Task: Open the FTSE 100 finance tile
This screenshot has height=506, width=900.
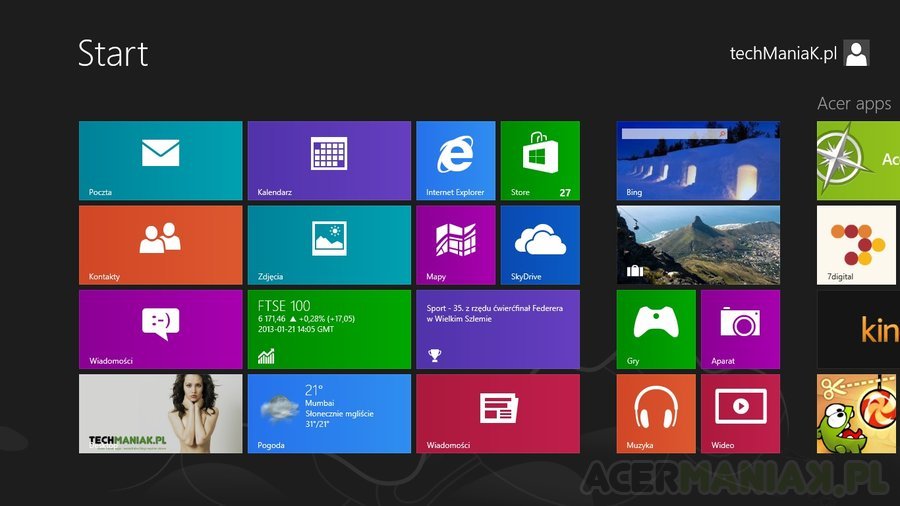Action: pyautogui.click(x=329, y=329)
